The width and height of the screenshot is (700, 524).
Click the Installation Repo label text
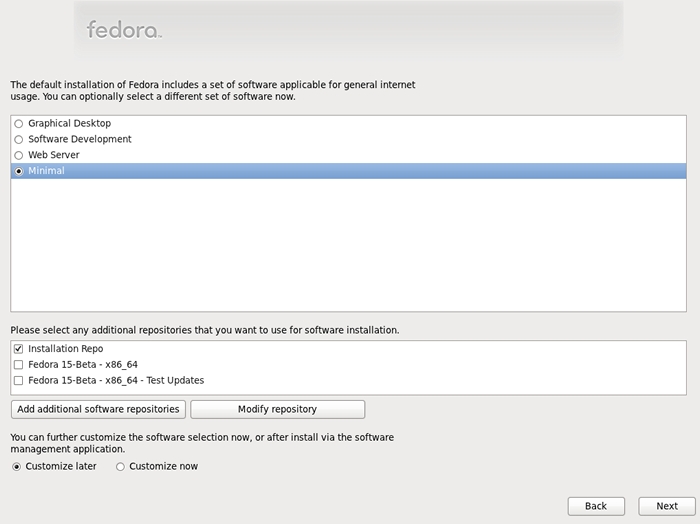pyautogui.click(x=66, y=349)
